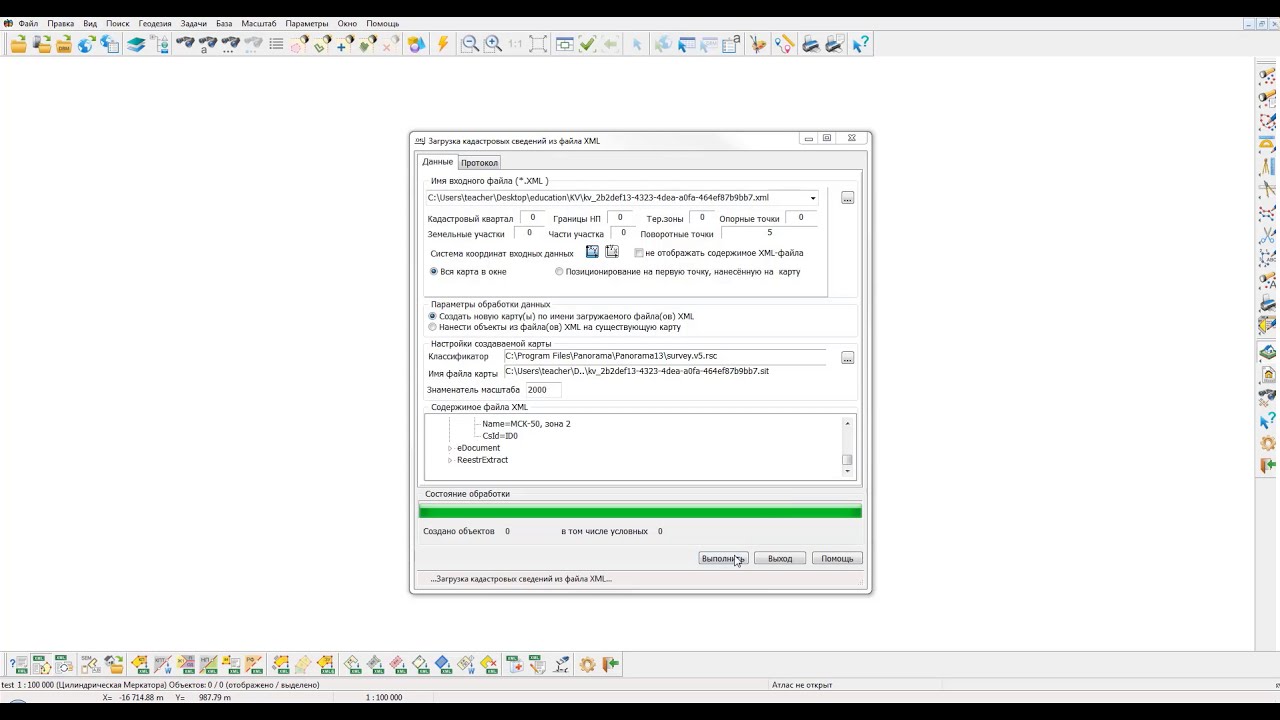Image resolution: width=1280 pixels, height=720 pixels.
Task: Click the Классификатор path field
Action: point(665,356)
